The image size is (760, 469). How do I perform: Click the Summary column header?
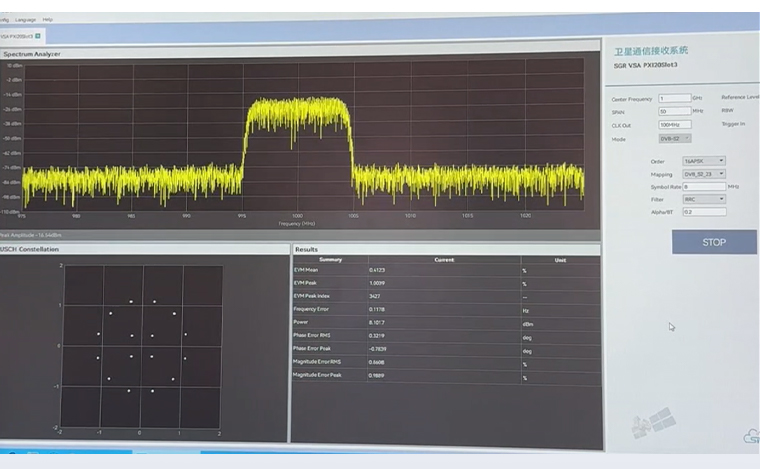point(331,260)
